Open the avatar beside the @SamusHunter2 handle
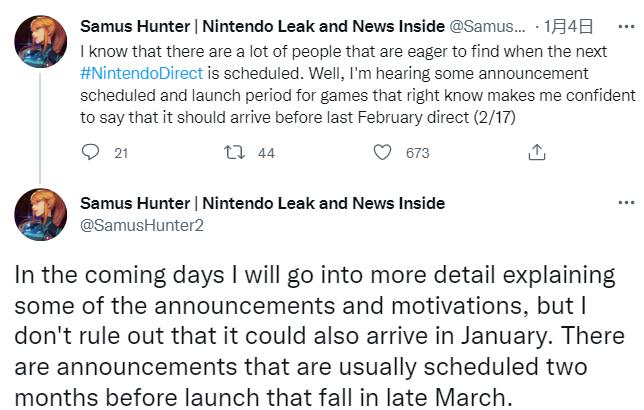This screenshot has height=410, width=644. [40, 214]
